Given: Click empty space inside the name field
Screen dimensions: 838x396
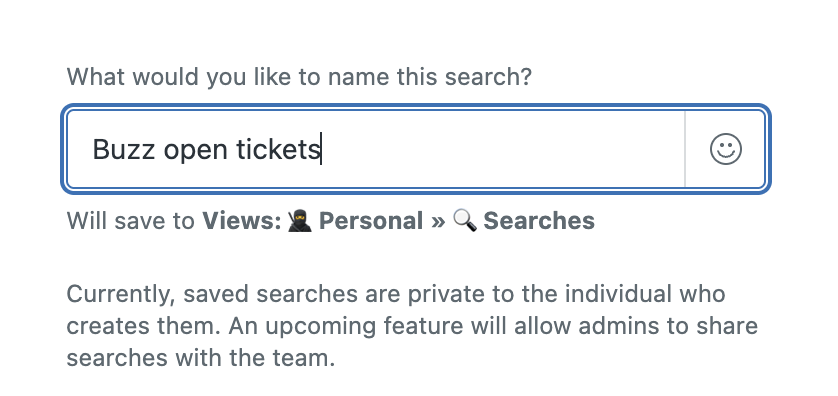Looking at the screenshot, I should (502, 149).
